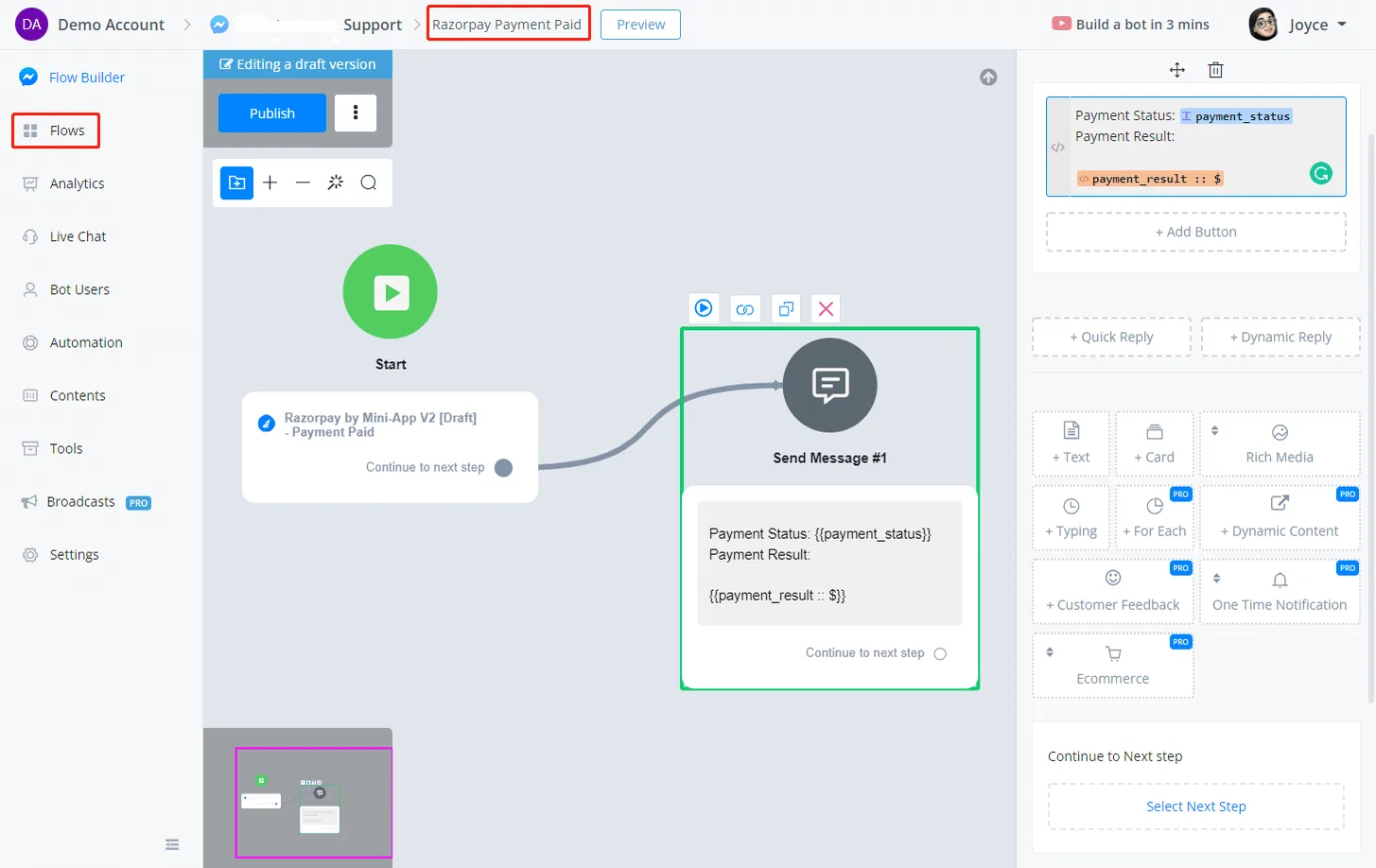Viewport: 1376px width, 868px height.
Task: Add a Typing block
Action: [1071, 518]
